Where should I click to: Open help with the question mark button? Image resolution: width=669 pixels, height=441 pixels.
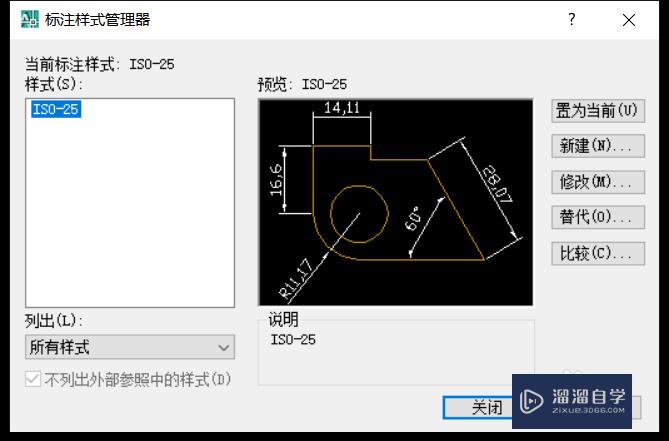tap(572, 19)
